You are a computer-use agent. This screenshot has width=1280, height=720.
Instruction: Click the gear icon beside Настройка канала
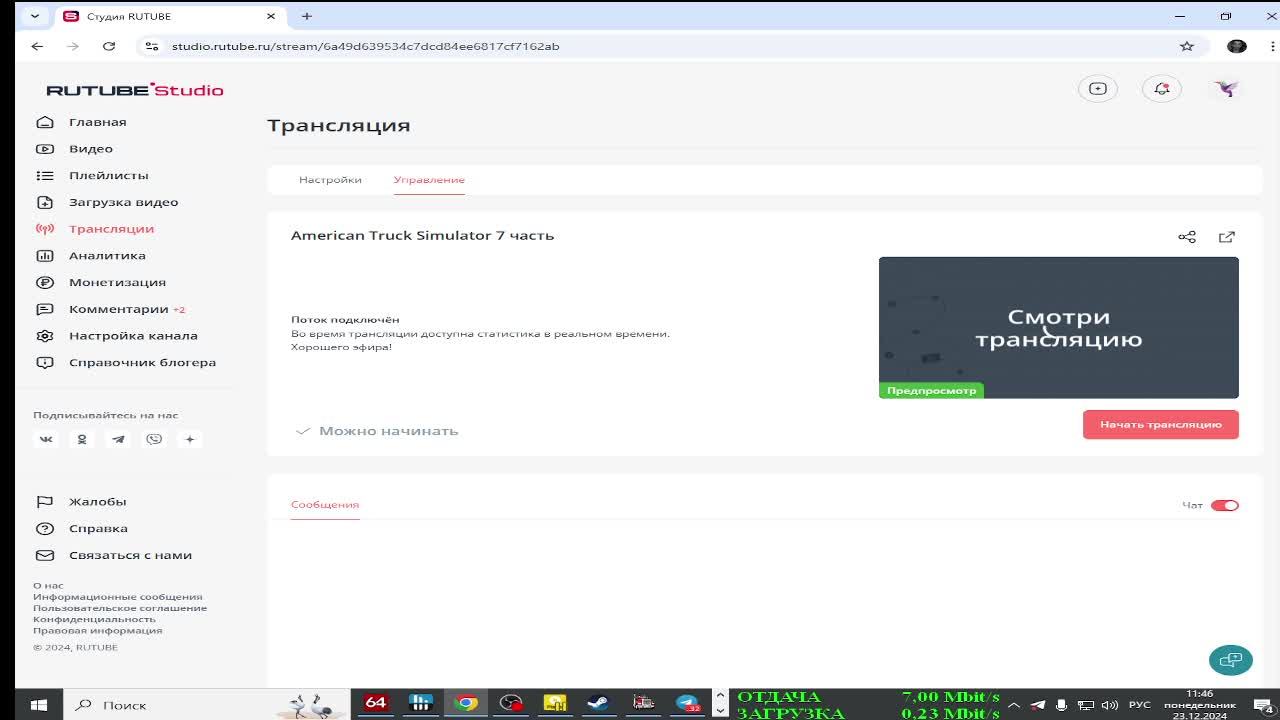pyautogui.click(x=44, y=336)
